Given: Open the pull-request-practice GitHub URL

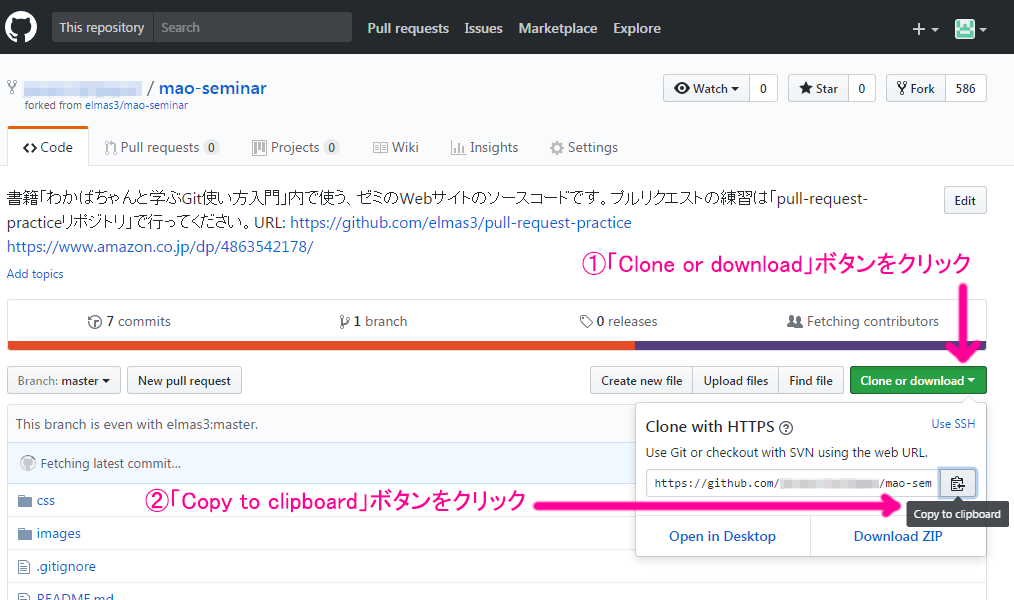Looking at the screenshot, I should click(460, 222).
